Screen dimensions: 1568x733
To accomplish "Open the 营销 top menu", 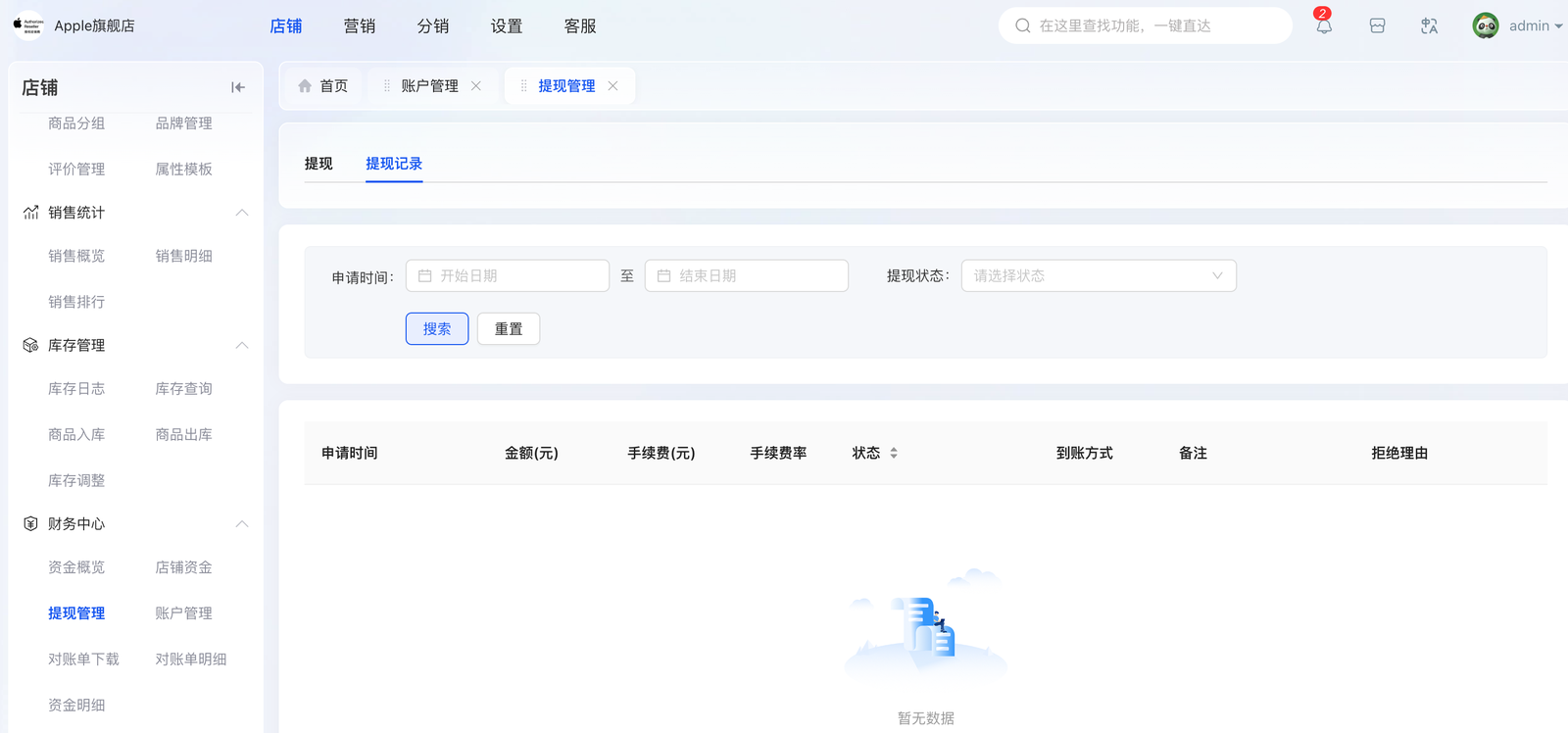I will 360,26.
